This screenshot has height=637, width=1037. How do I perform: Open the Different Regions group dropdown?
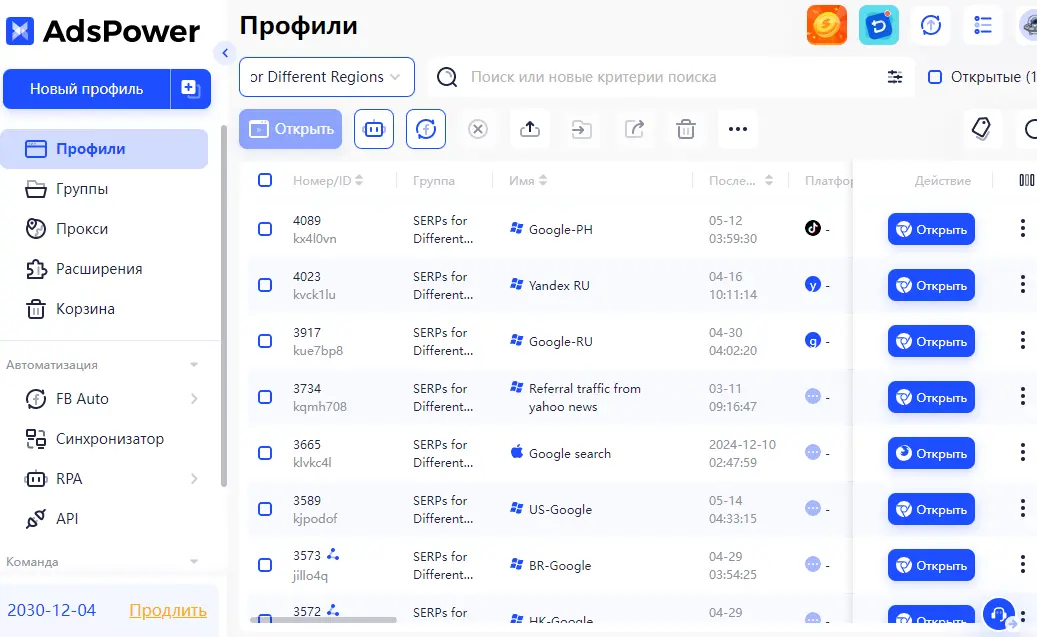point(327,77)
